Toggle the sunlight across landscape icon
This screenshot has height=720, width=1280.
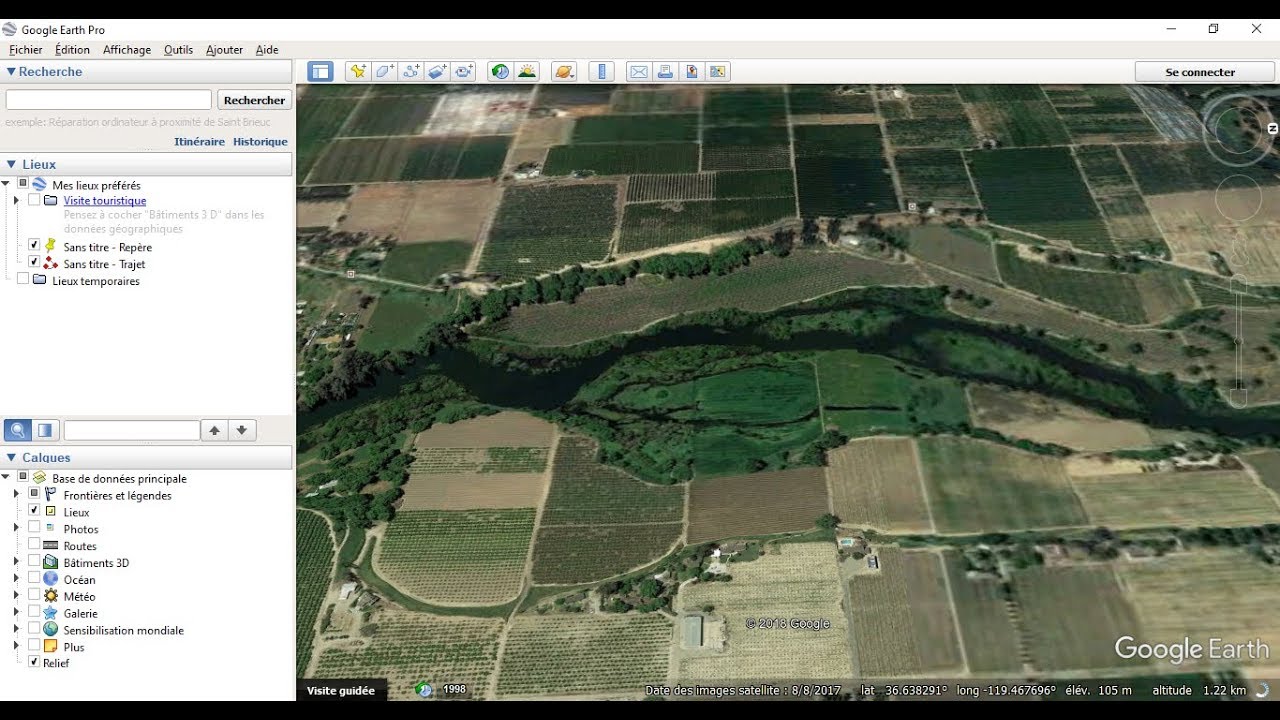coord(527,71)
